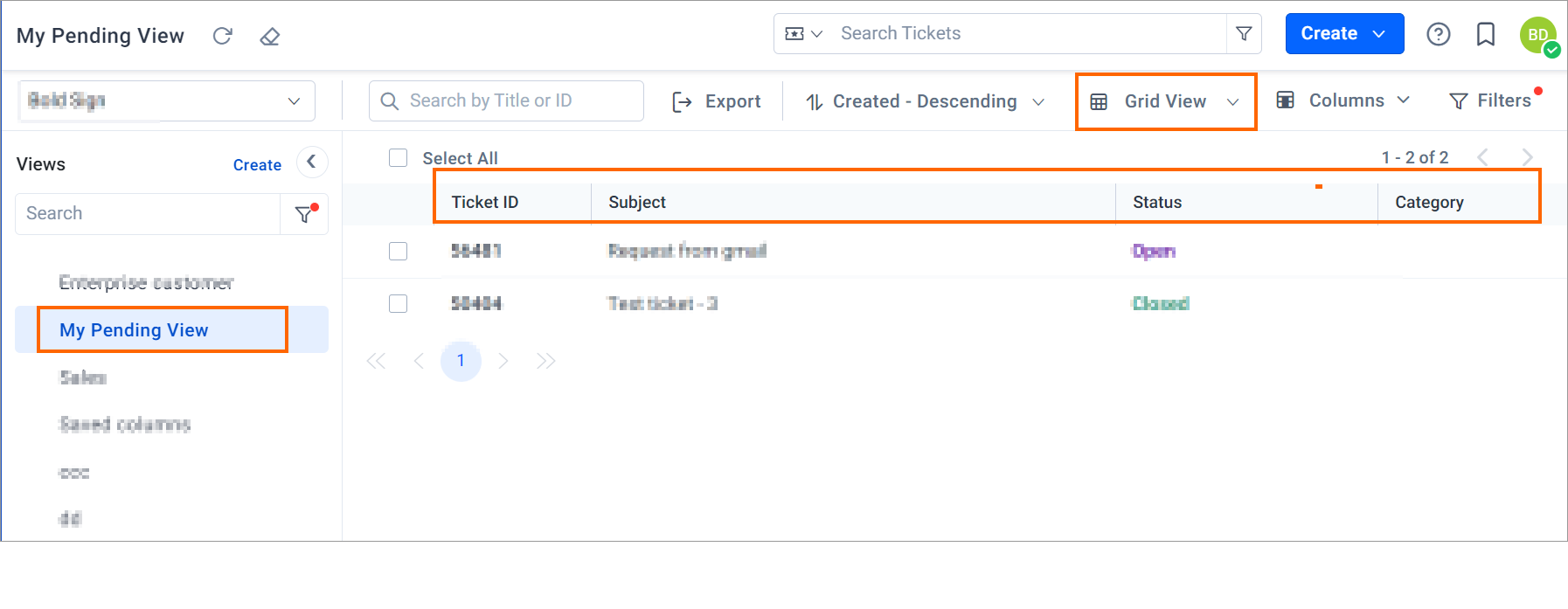Click the refresh icon beside My Pending View

[x=223, y=36]
